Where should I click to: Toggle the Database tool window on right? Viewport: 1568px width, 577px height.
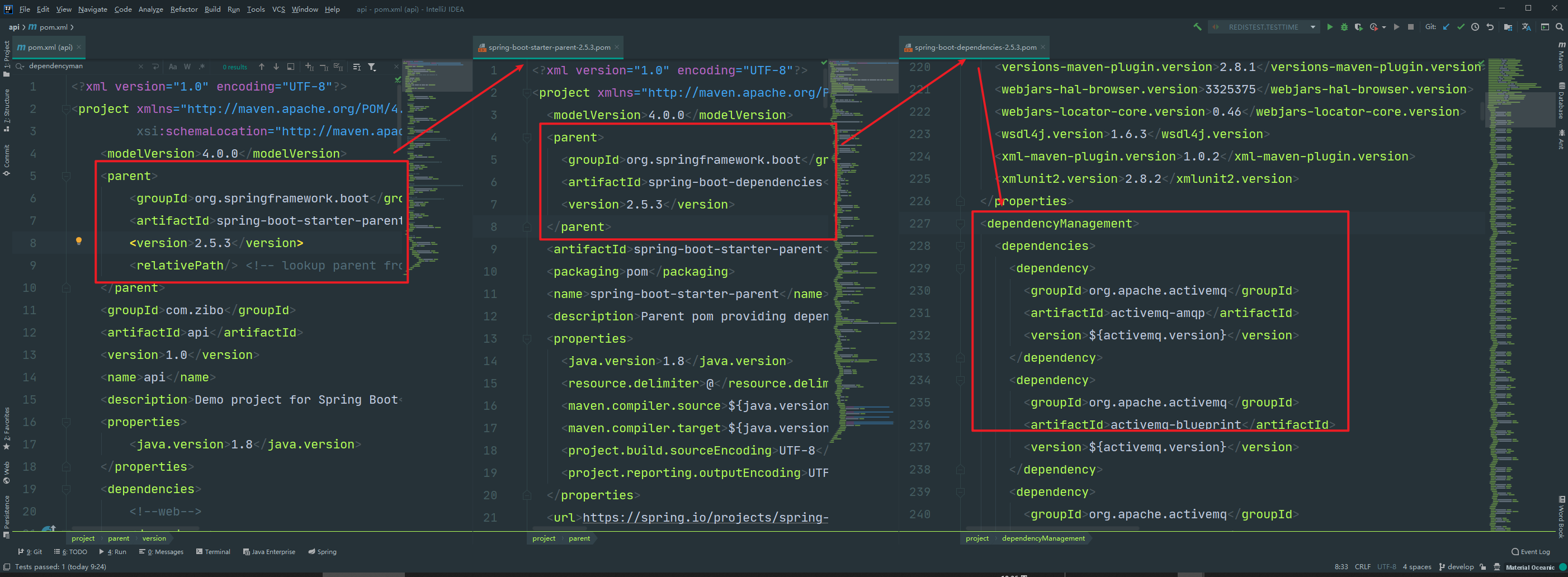pos(1561,101)
